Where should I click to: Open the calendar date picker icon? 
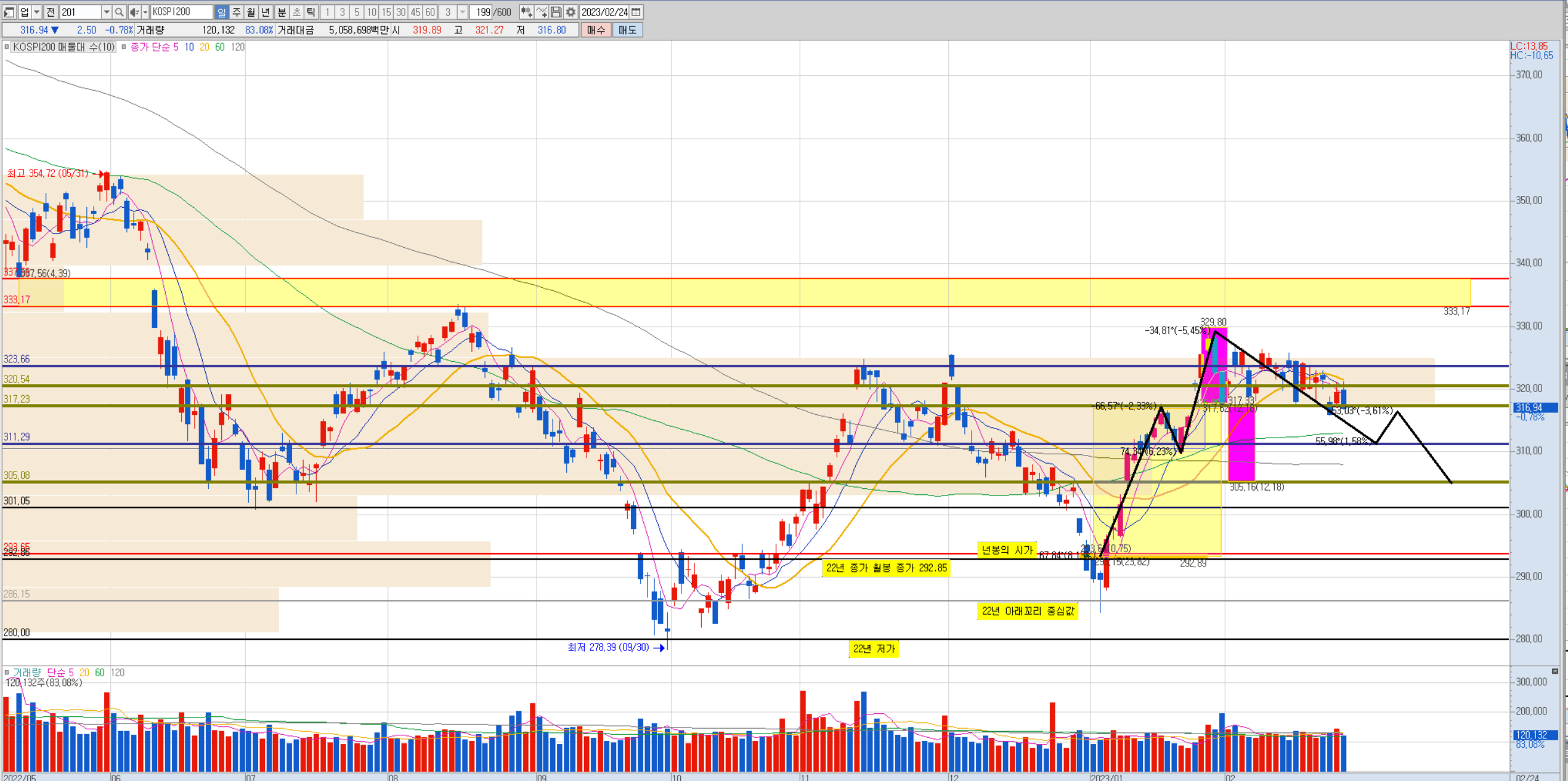[x=636, y=12]
